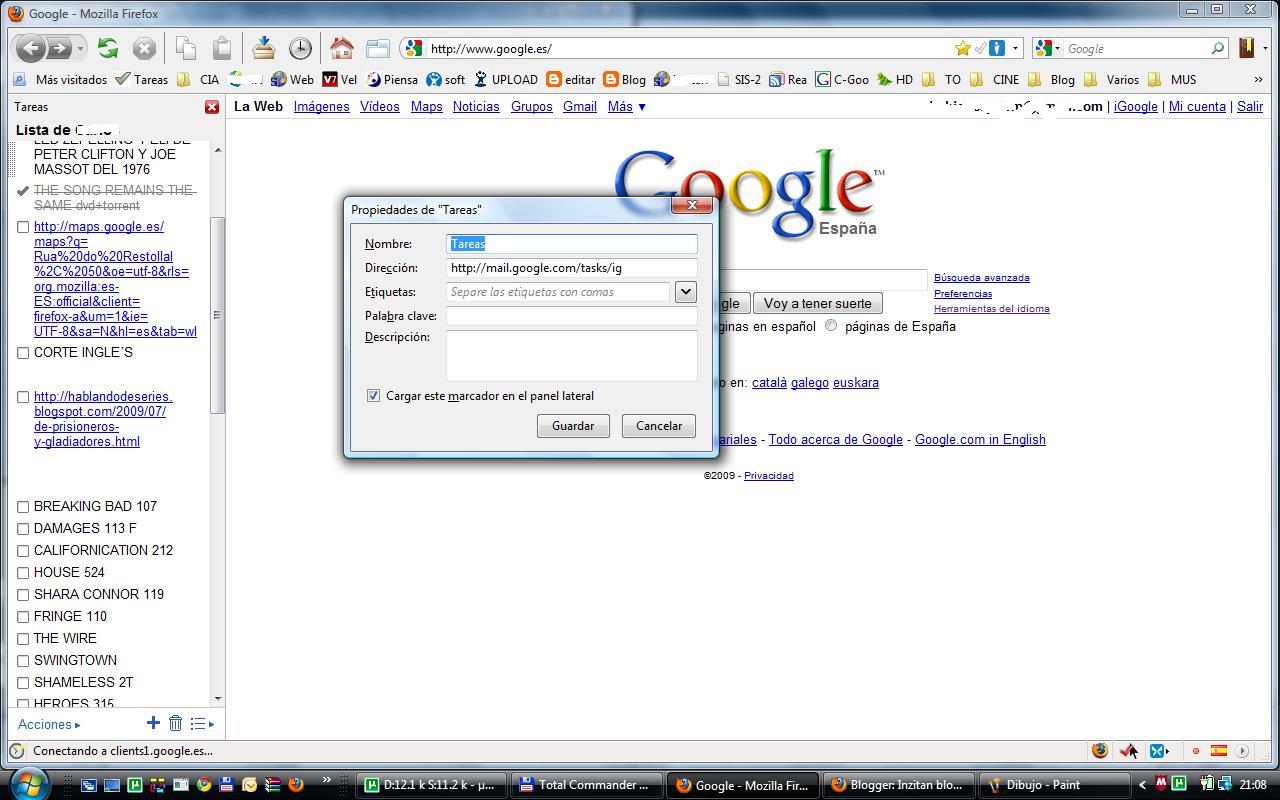This screenshot has width=1280, height=800.
Task: Open the C-Goo bookmark
Action: click(842, 79)
